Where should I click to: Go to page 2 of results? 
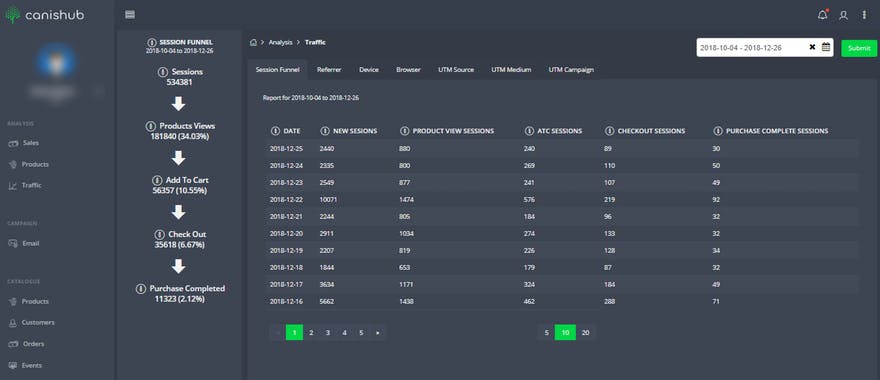[310, 333]
